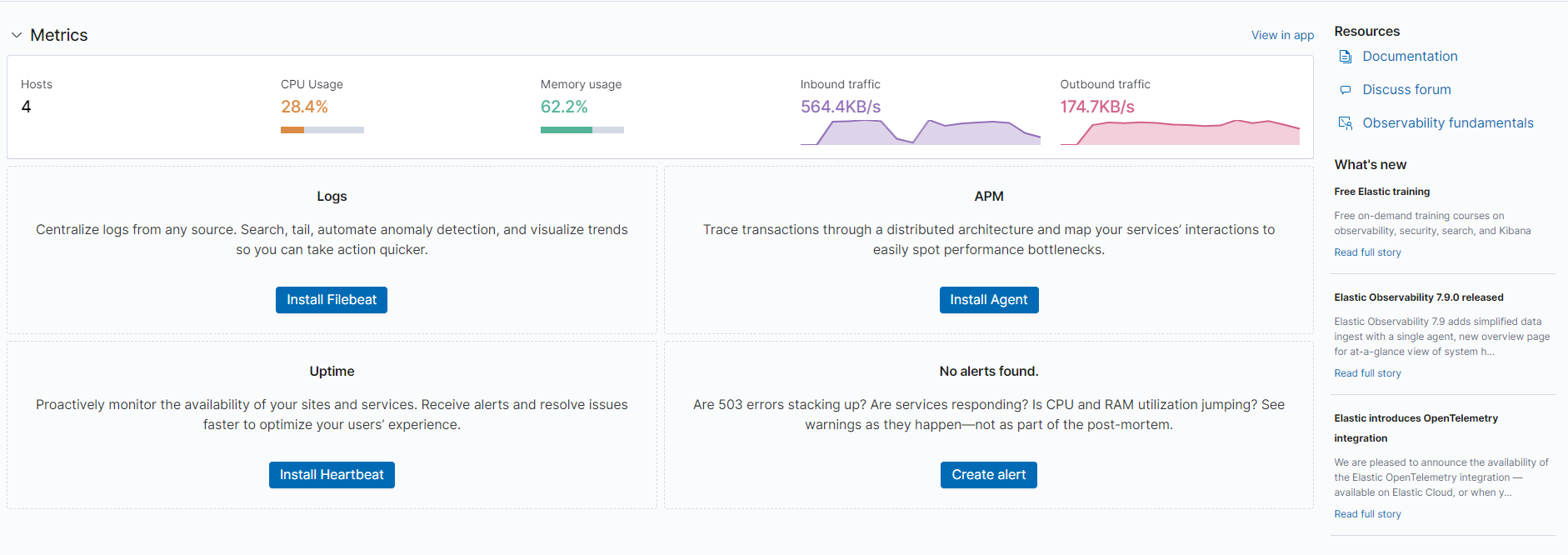Read full story on Free Elastic training
The height and width of the screenshot is (555, 1568).
1367,252
